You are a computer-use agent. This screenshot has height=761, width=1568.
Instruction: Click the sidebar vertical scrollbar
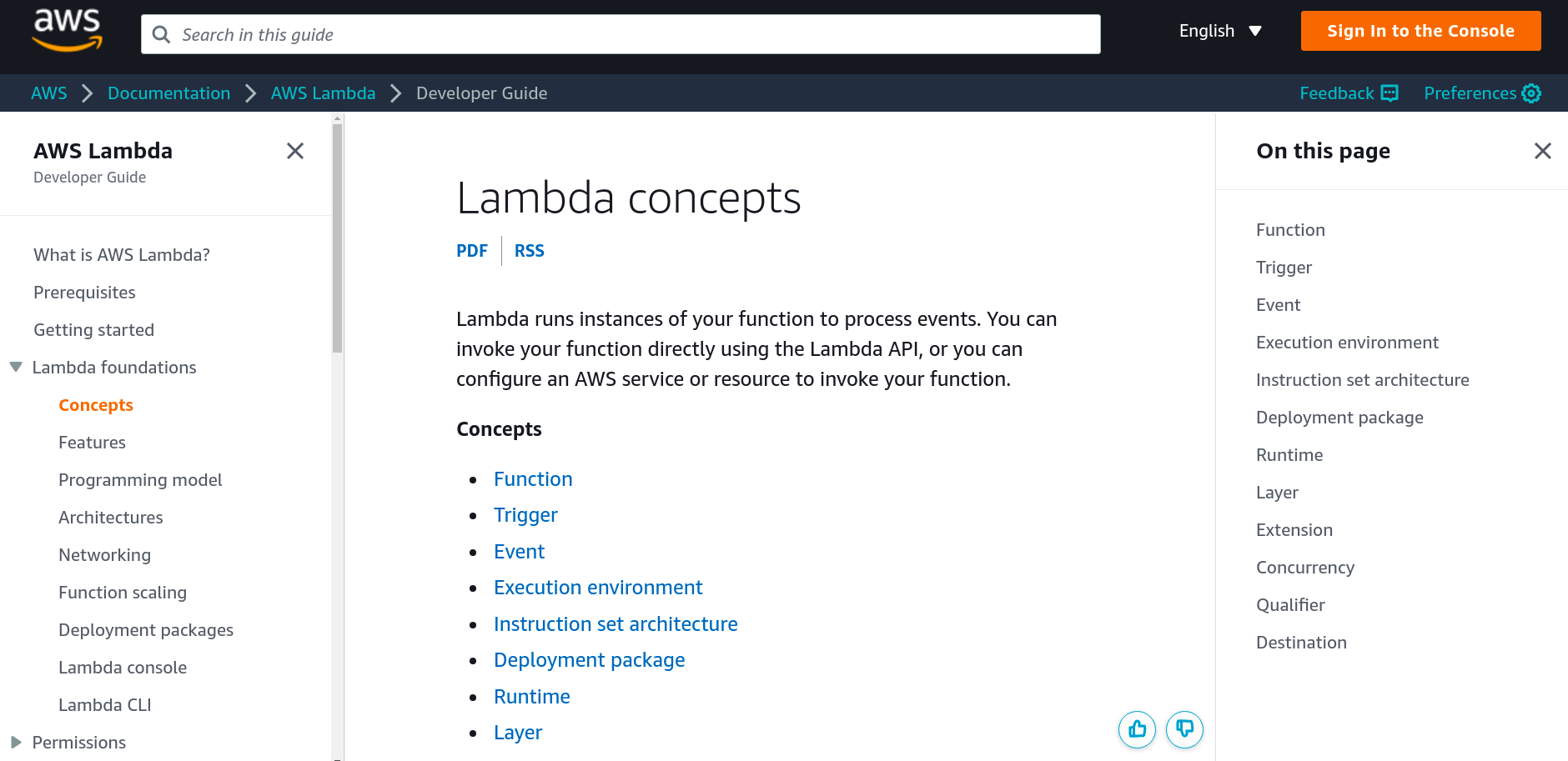(338, 238)
